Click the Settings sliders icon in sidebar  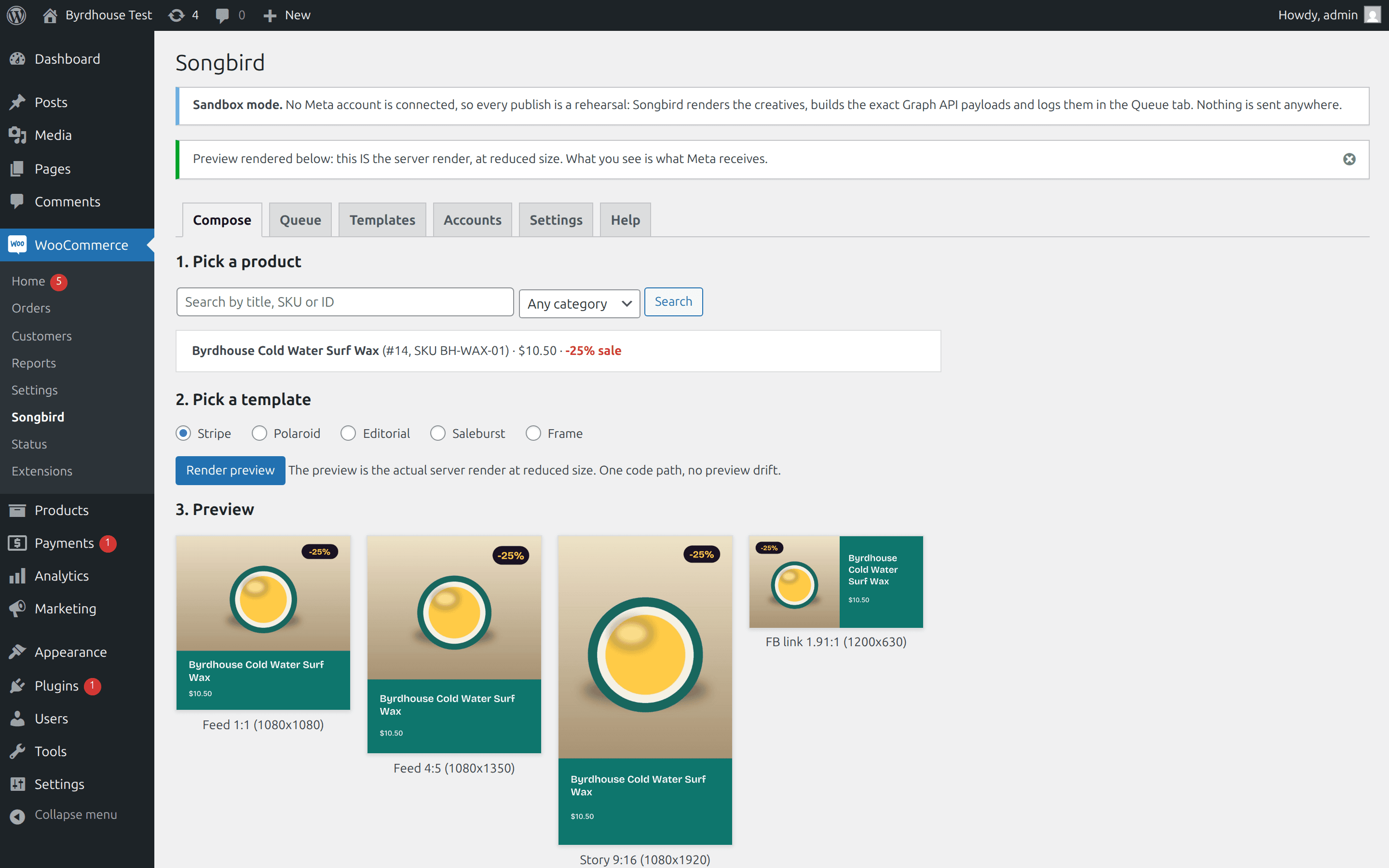coord(17,784)
